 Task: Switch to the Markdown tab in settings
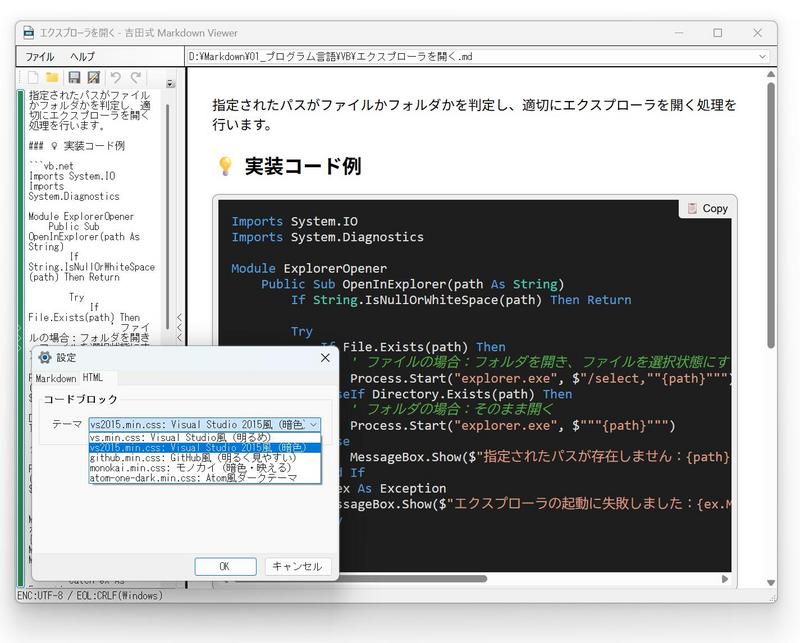(56, 378)
